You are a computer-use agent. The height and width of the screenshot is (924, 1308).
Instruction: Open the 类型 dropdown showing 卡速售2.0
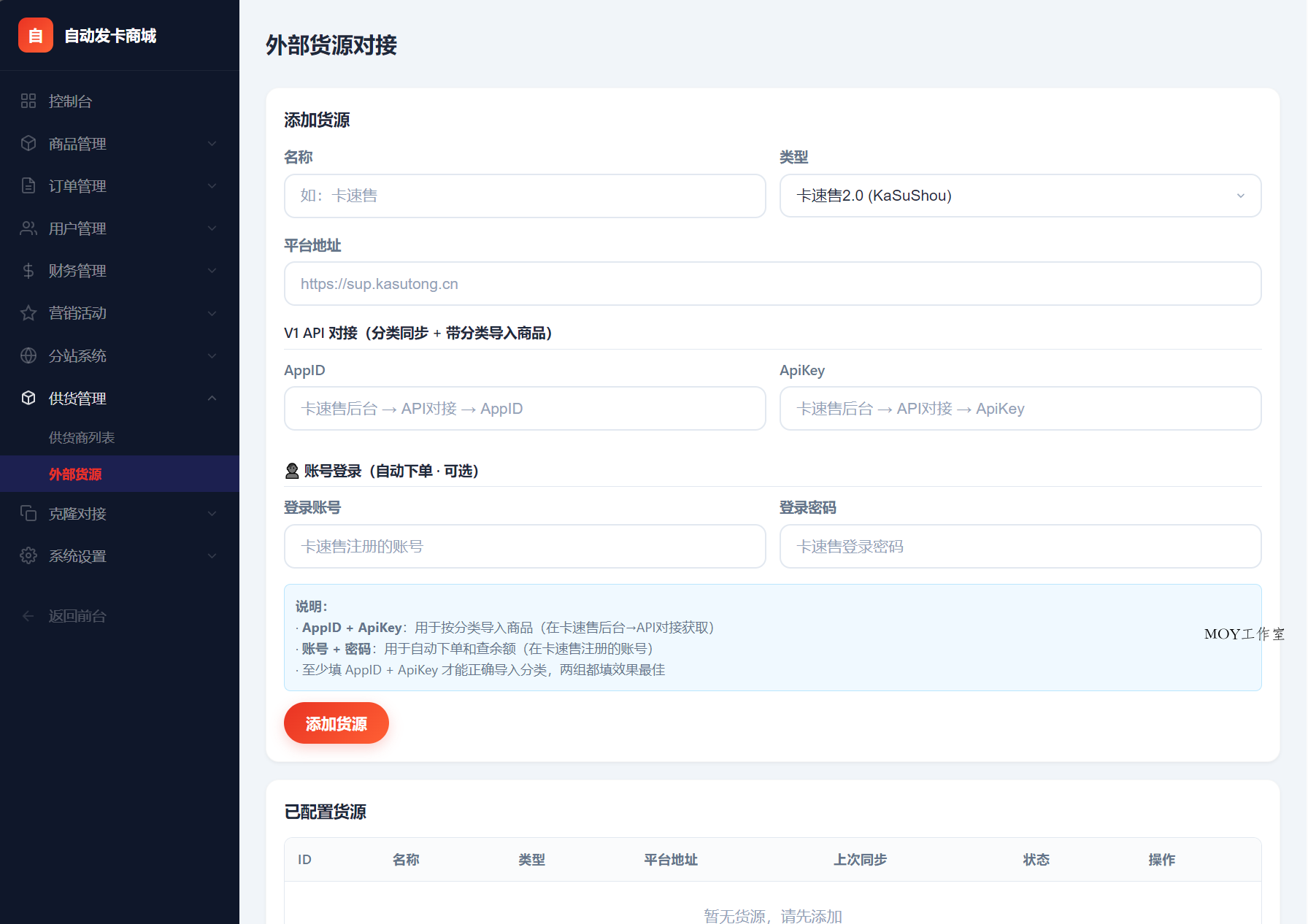click(1020, 196)
